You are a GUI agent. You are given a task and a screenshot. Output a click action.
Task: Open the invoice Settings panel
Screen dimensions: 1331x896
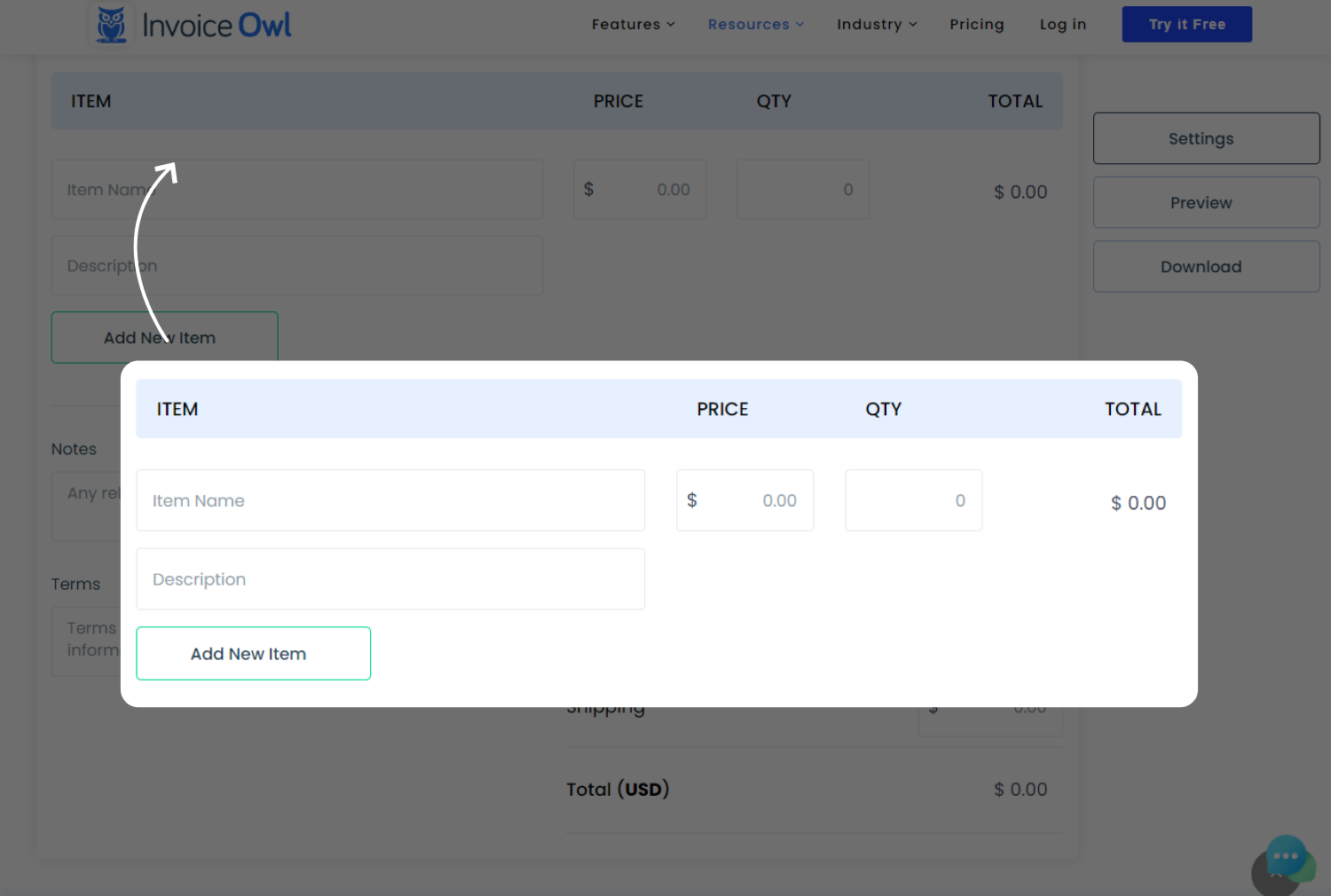(x=1206, y=138)
